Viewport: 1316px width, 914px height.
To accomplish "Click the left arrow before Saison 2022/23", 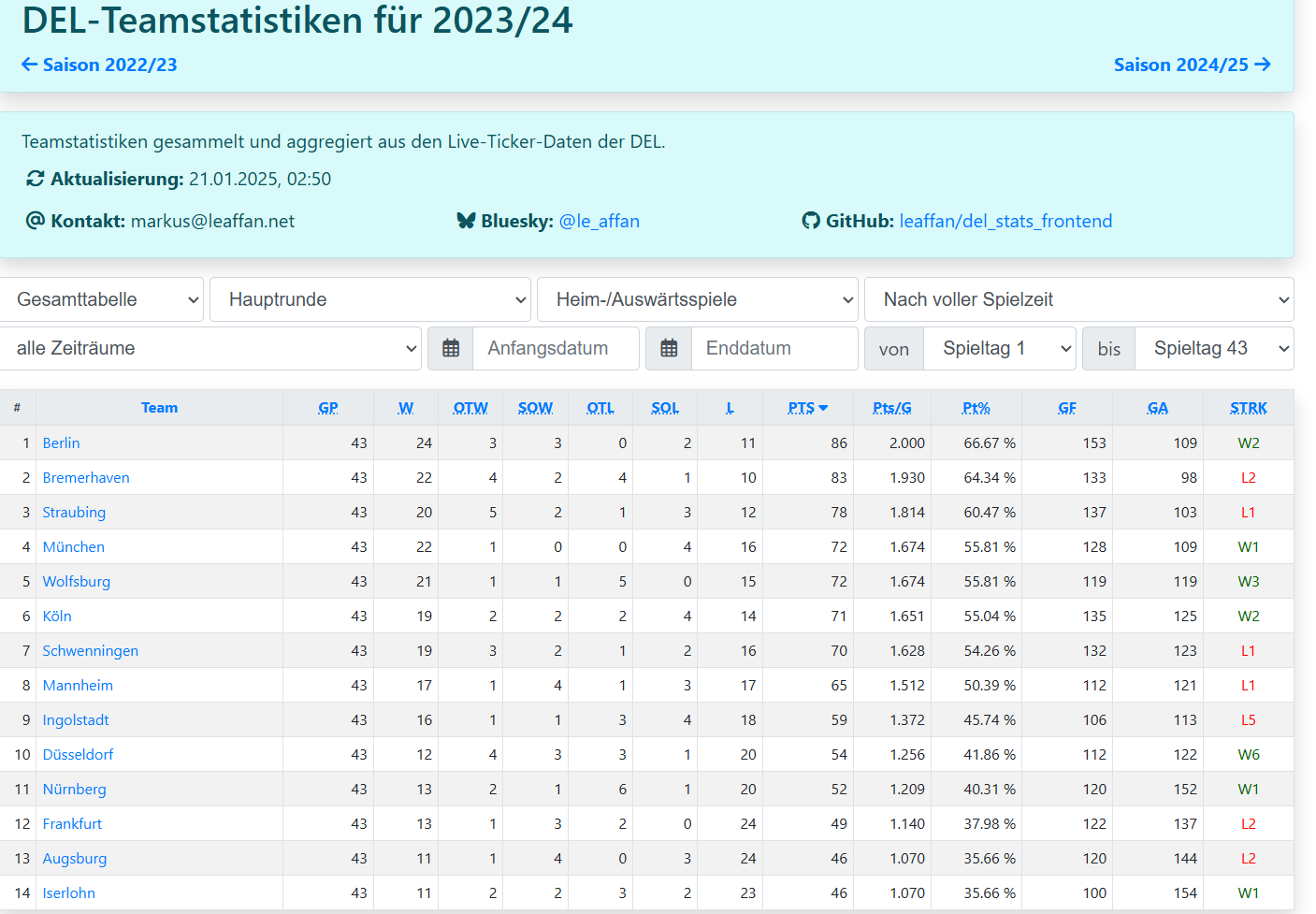I will (30, 65).
